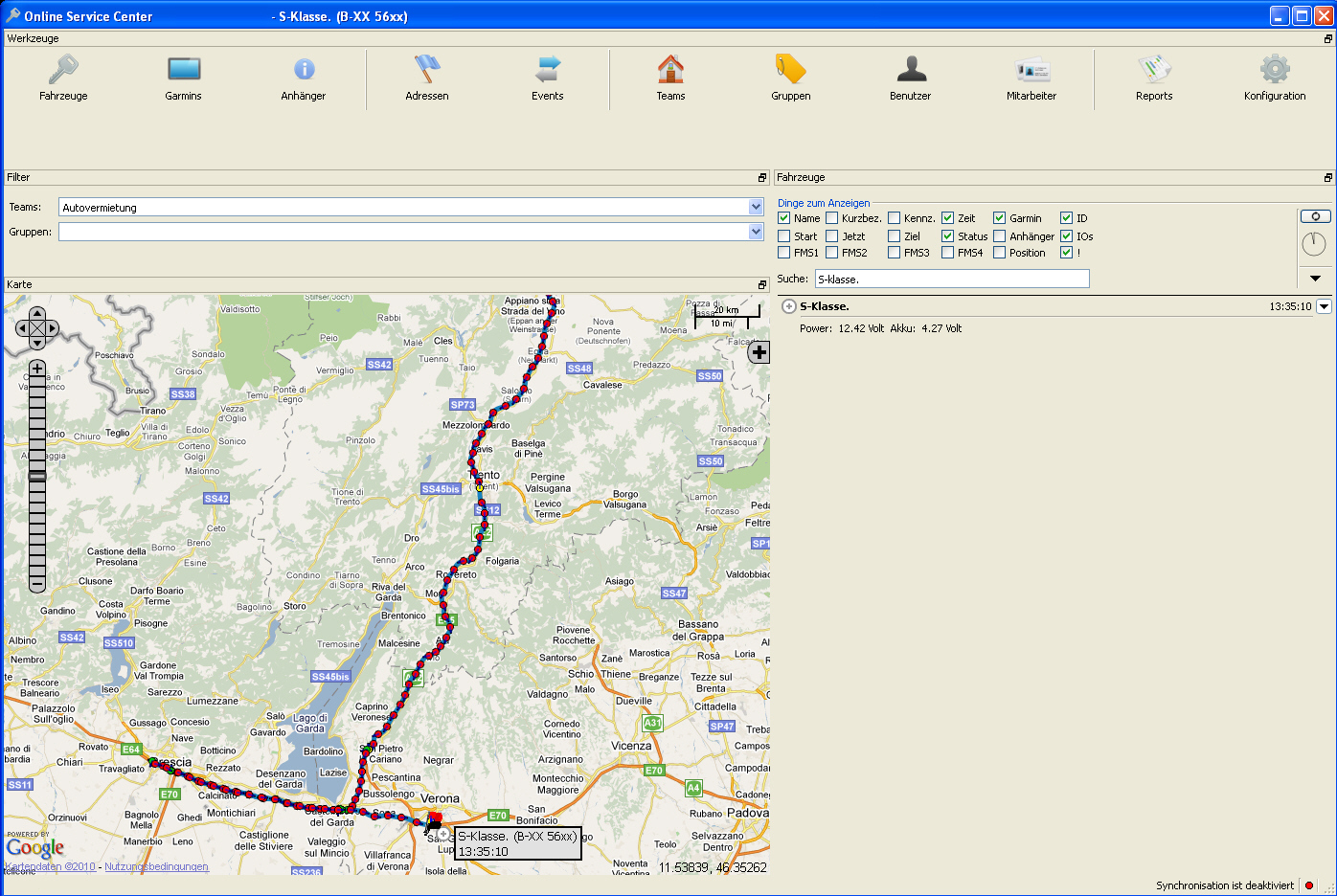
Task: Pan the map down
Action: click(x=37, y=343)
